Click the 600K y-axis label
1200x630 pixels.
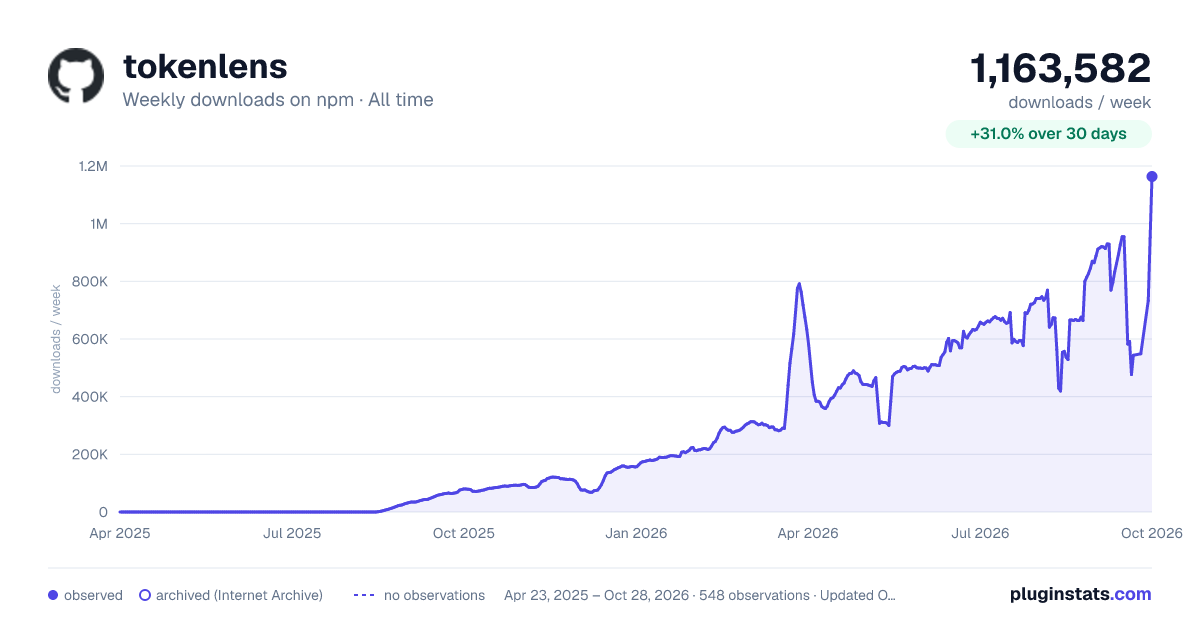(91, 339)
